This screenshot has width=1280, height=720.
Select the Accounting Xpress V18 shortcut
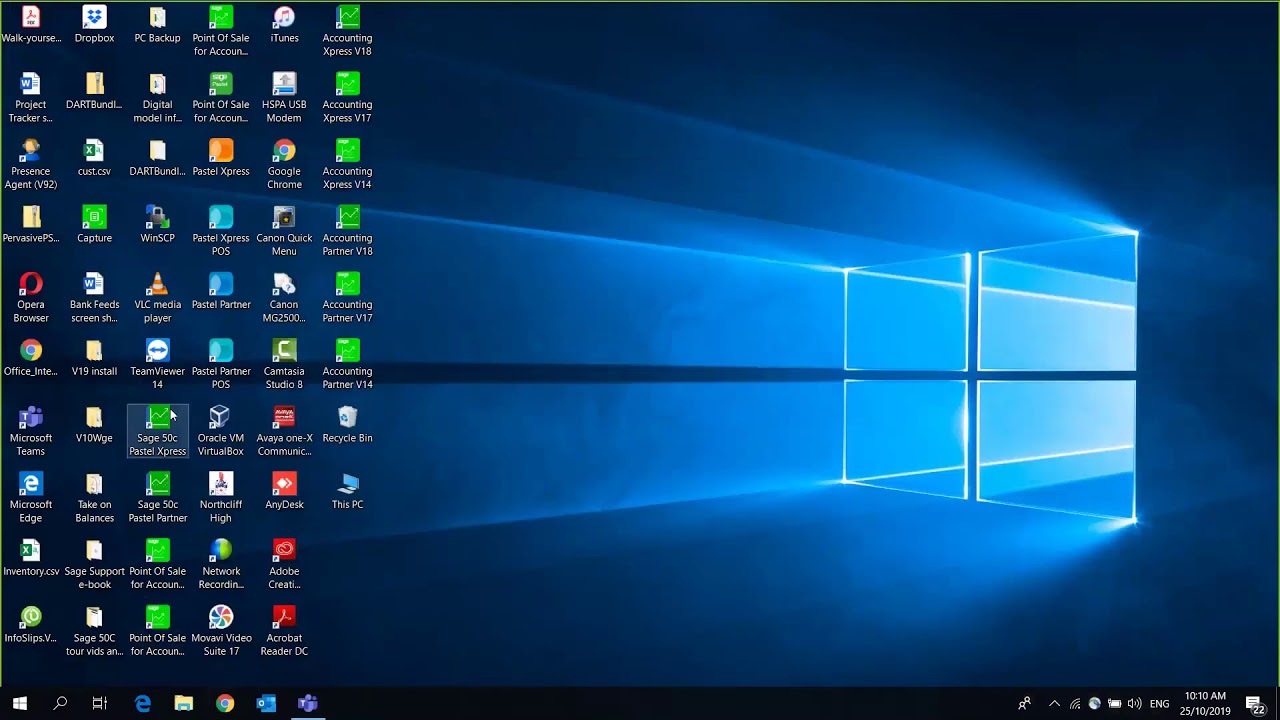(347, 31)
